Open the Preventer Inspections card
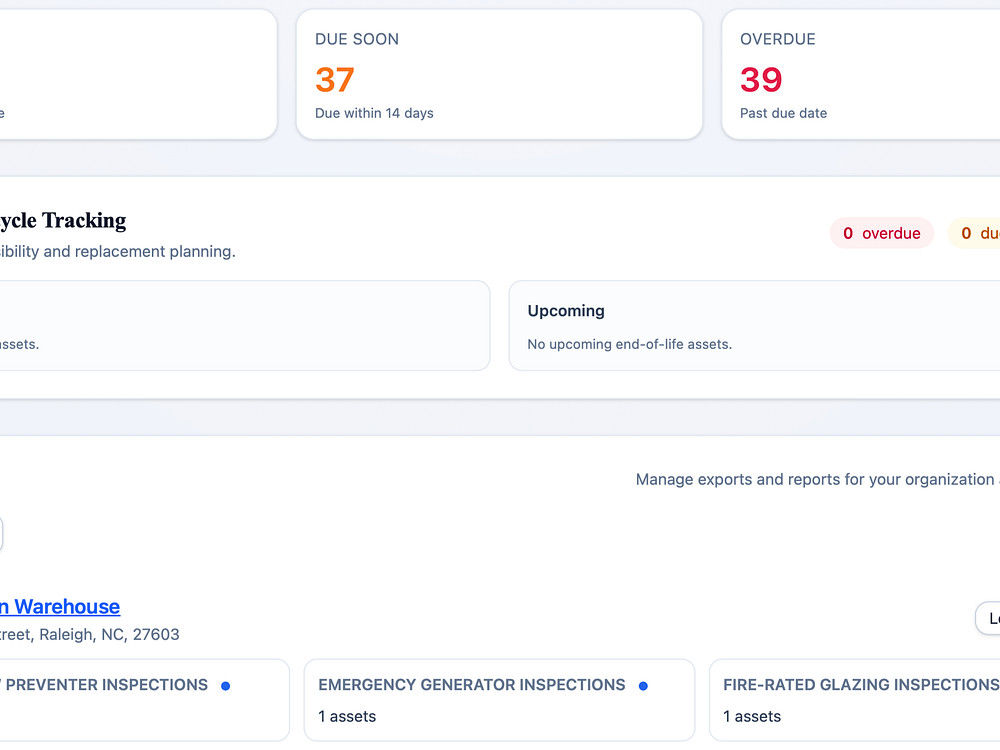This screenshot has width=1000, height=750. pos(145,700)
